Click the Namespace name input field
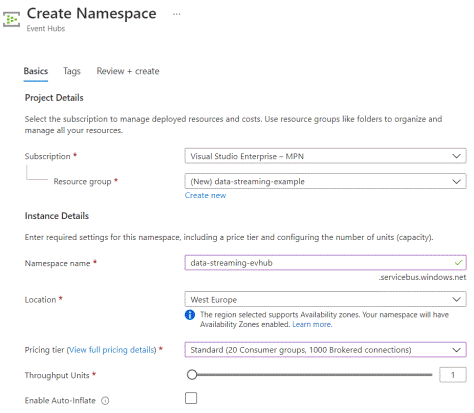The height and width of the screenshot is (413, 474). [325, 263]
